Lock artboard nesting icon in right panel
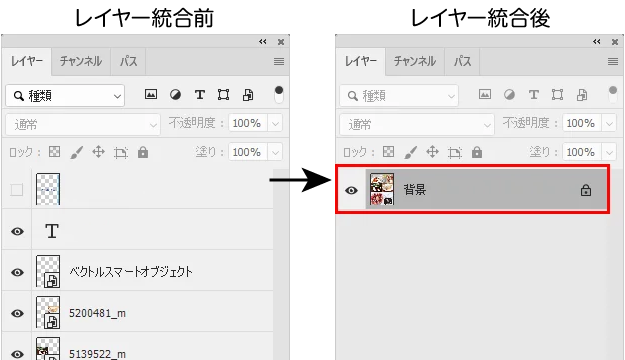The height and width of the screenshot is (360, 625). [x=455, y=152]
